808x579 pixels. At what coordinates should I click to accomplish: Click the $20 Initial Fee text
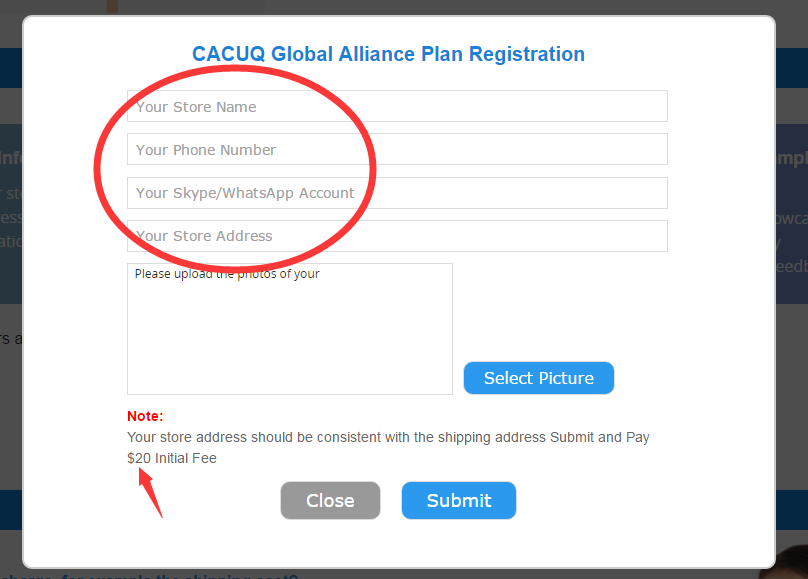click(172, 459)
